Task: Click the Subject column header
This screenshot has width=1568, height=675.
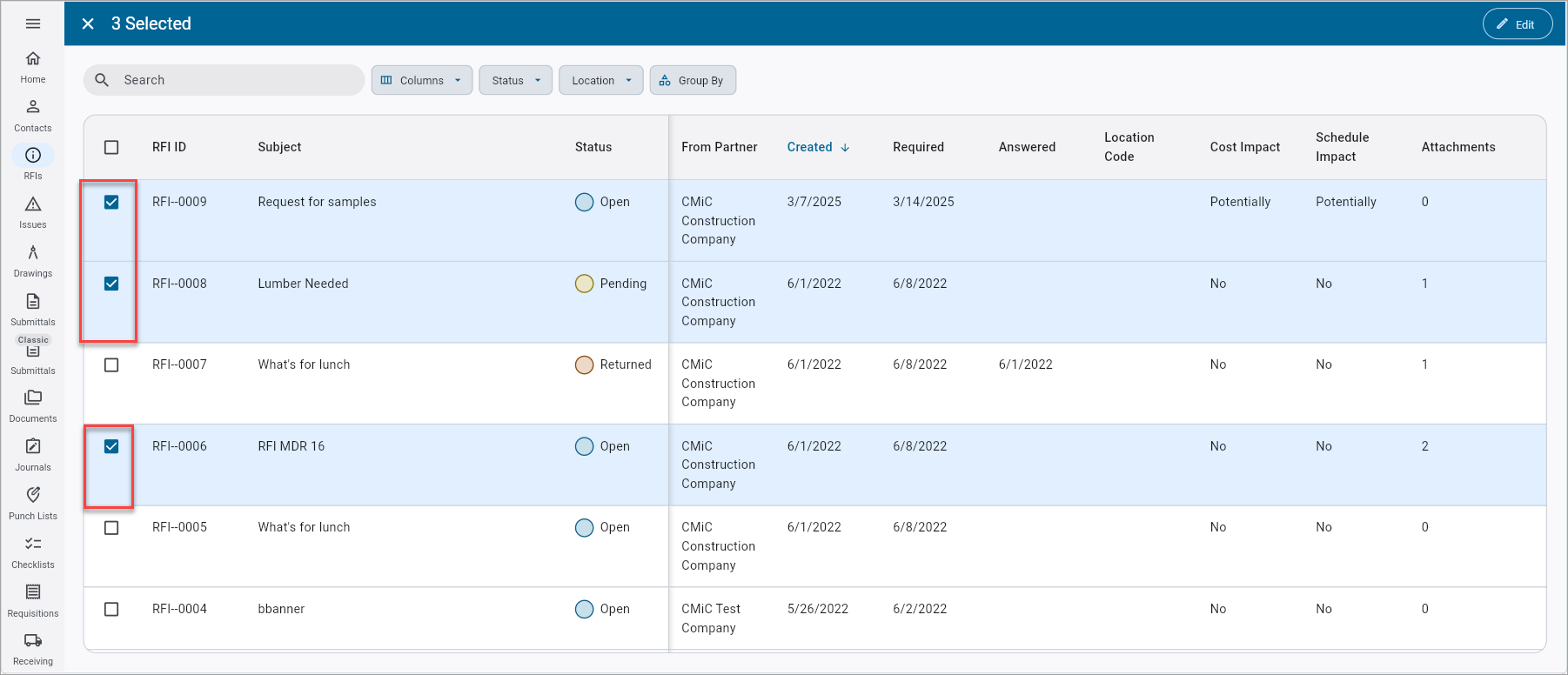Action: tap(279, 147)
